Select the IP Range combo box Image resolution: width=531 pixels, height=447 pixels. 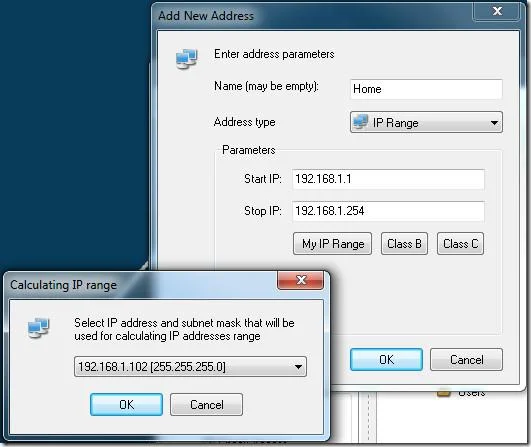pyautogui.click(x=426, y=122)
